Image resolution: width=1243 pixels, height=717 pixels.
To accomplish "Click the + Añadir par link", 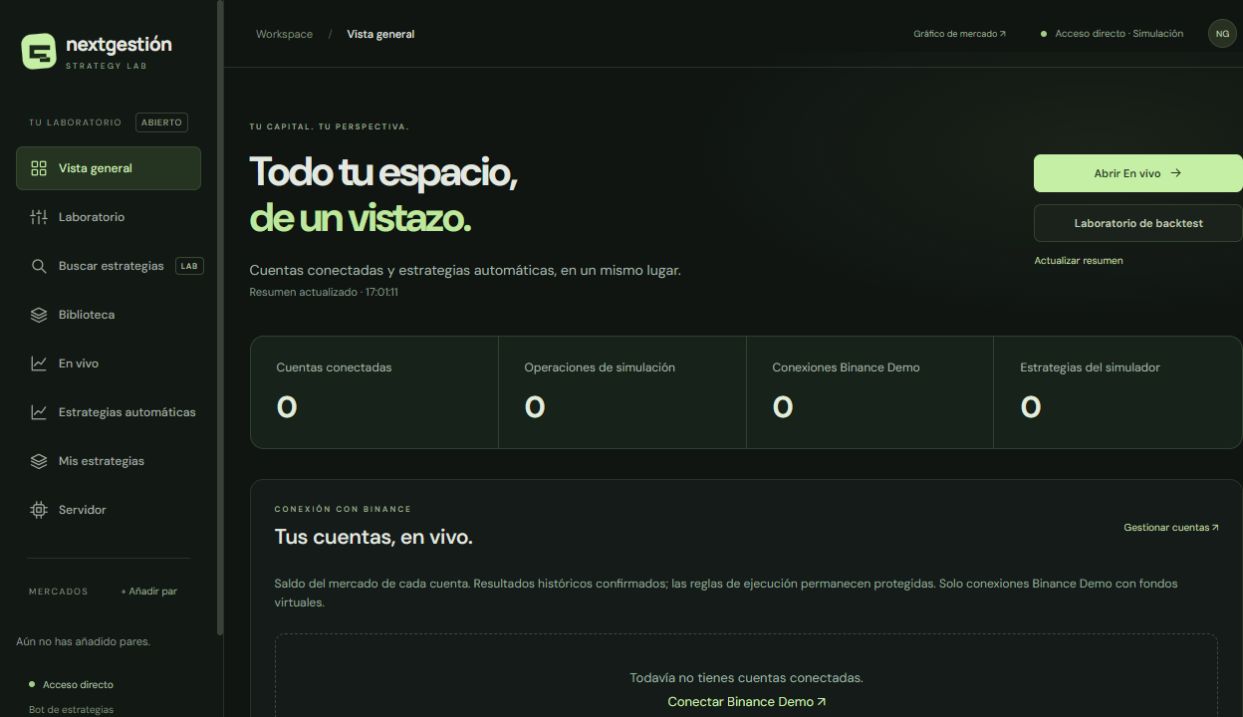I will point(149,591).
